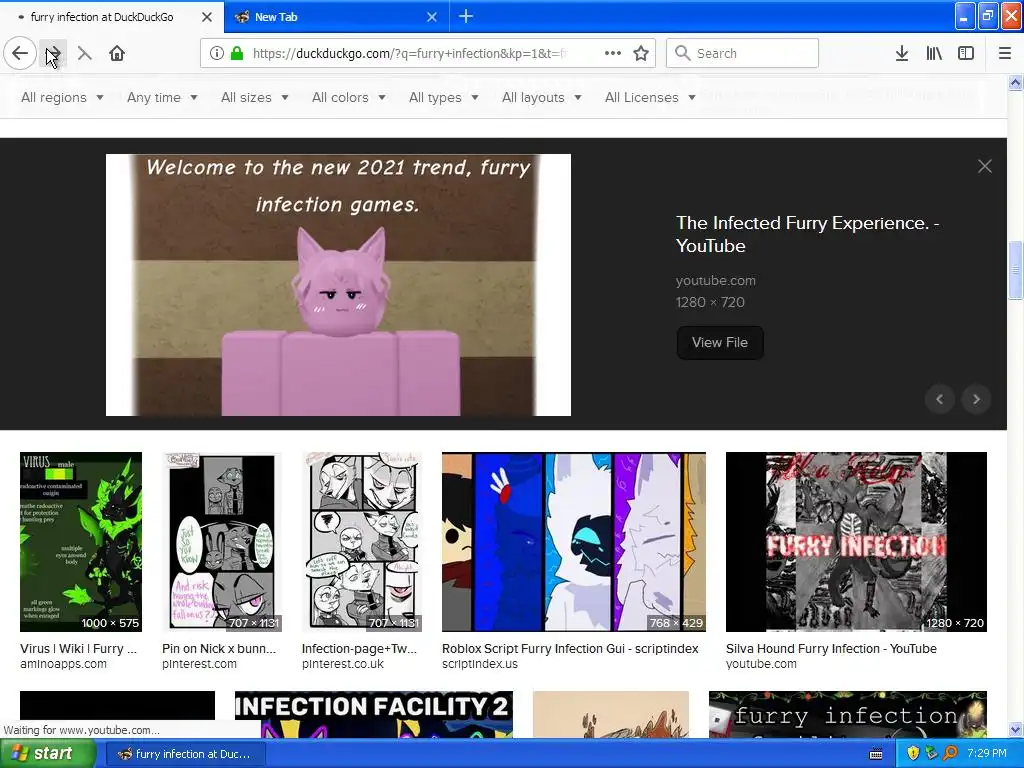Click the page scrollbar down arrow
Viewport: 1024px width, 768px height.
coord(1015,729)
